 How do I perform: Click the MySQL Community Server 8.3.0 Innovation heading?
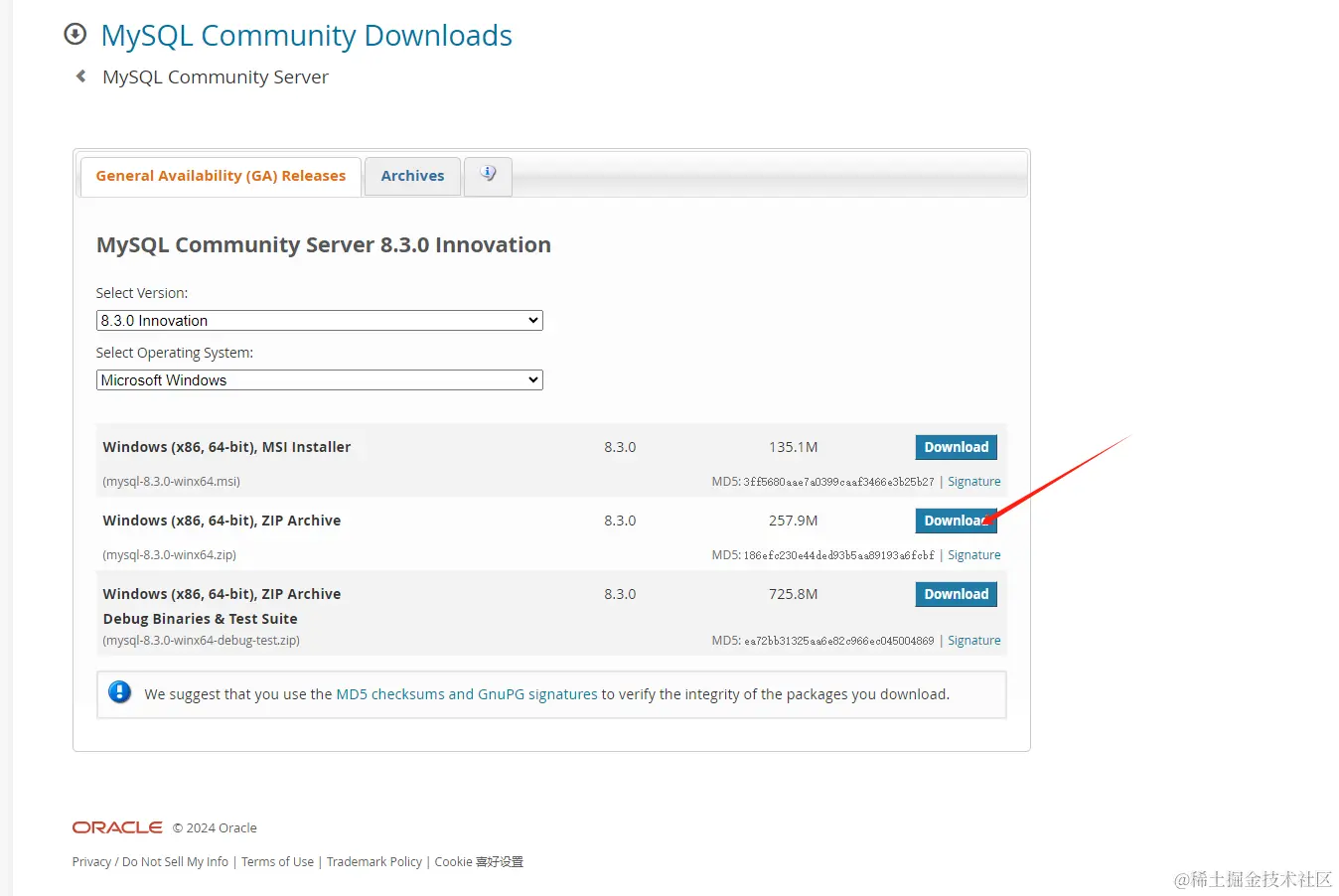pos(324,245)
